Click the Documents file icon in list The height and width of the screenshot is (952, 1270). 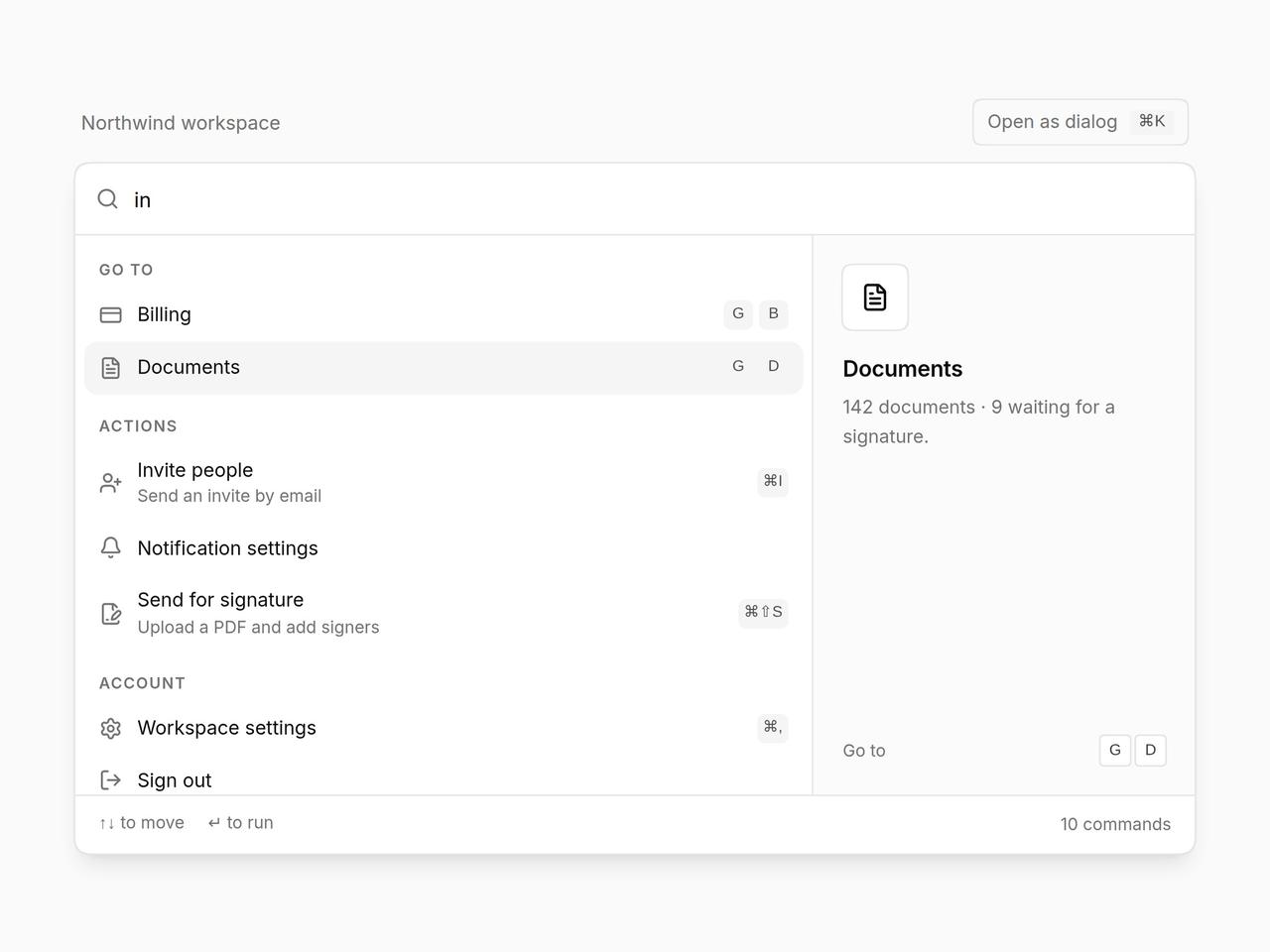[111, 367]
